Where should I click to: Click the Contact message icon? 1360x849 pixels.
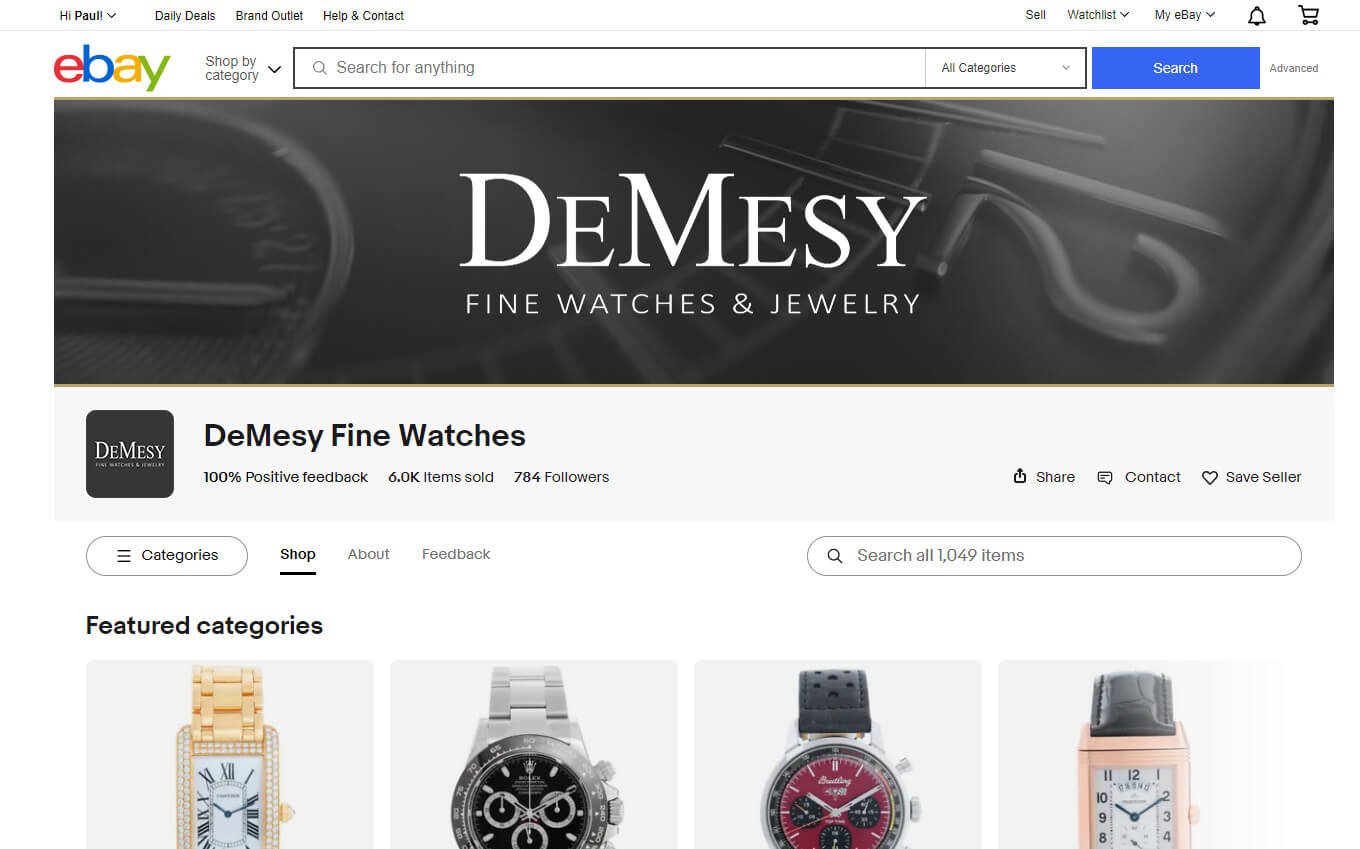click(1105, 477)
